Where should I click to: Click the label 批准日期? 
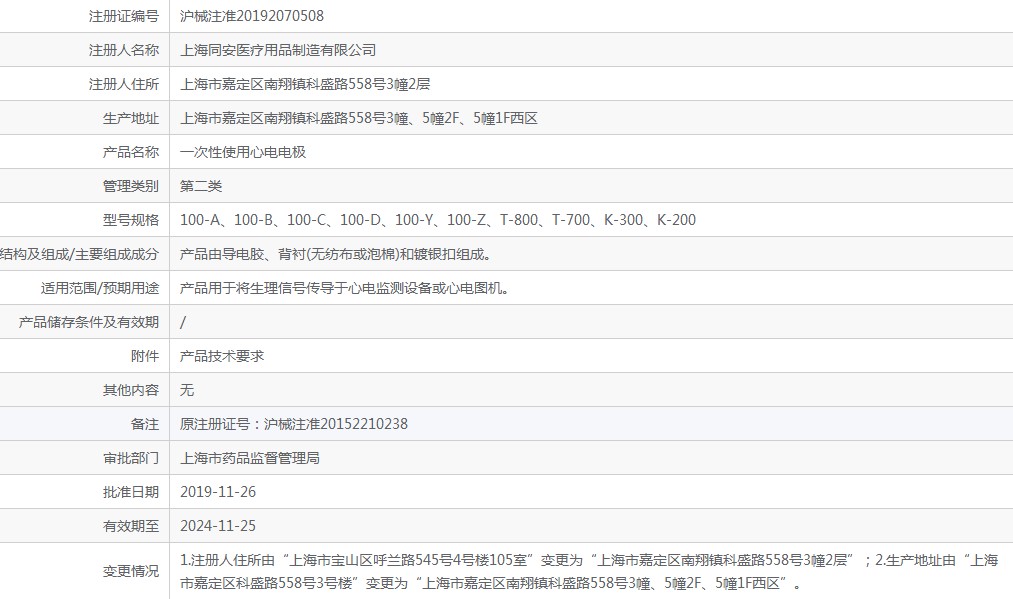pyautogui.click(x=131, y=492)
